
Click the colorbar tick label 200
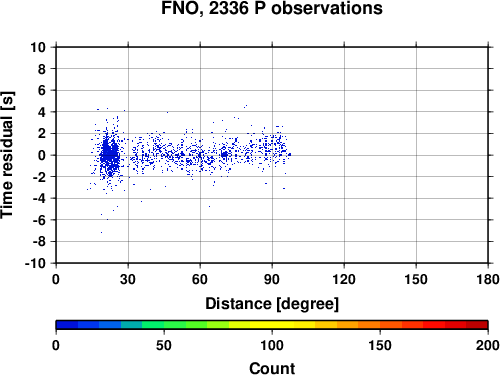488,345
